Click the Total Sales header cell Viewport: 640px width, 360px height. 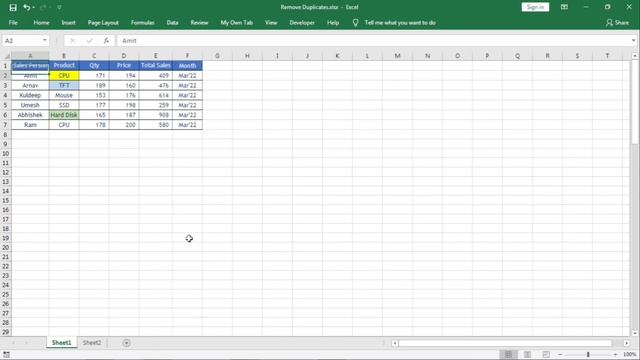[156, 65]
